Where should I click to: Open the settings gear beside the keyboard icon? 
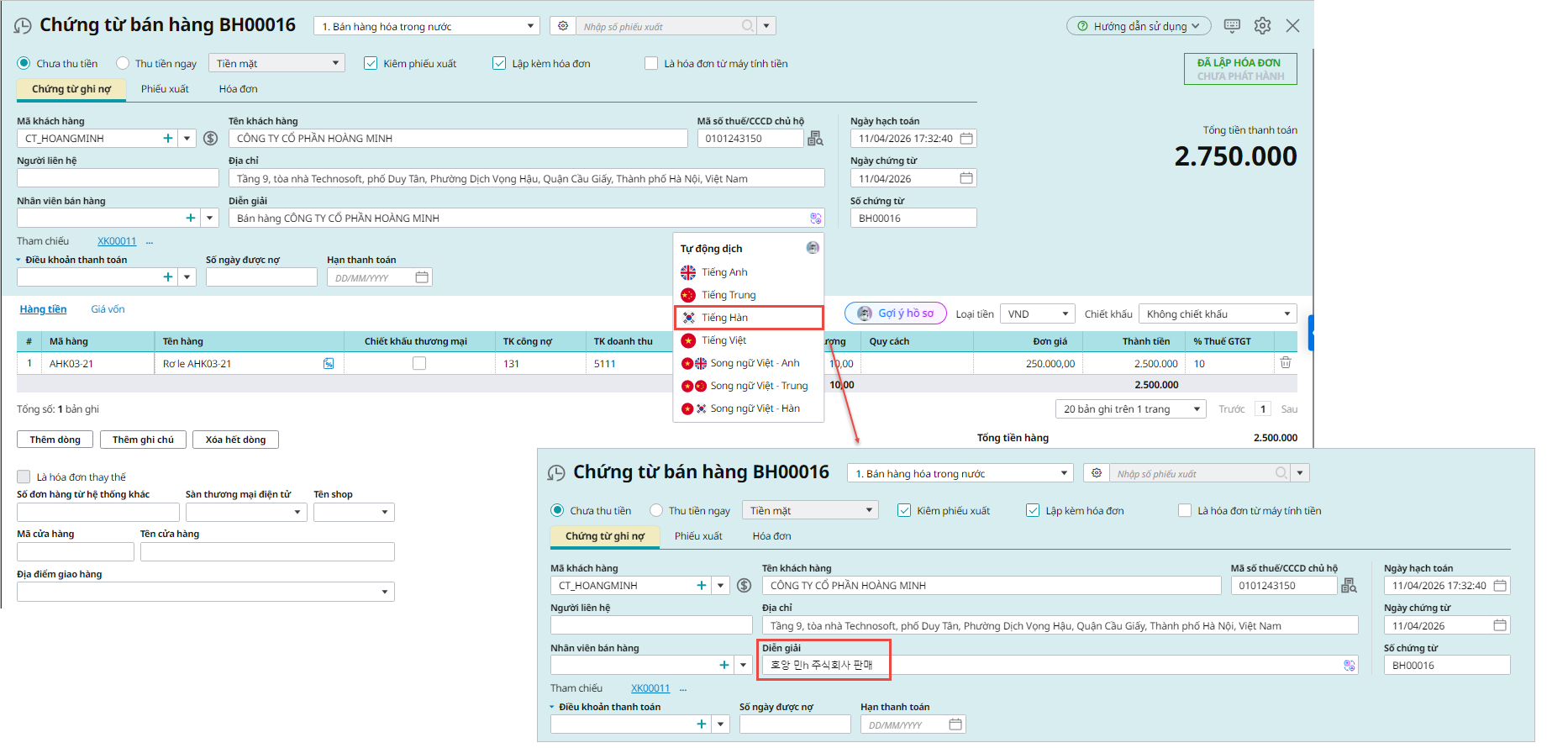coord(1262,26)
